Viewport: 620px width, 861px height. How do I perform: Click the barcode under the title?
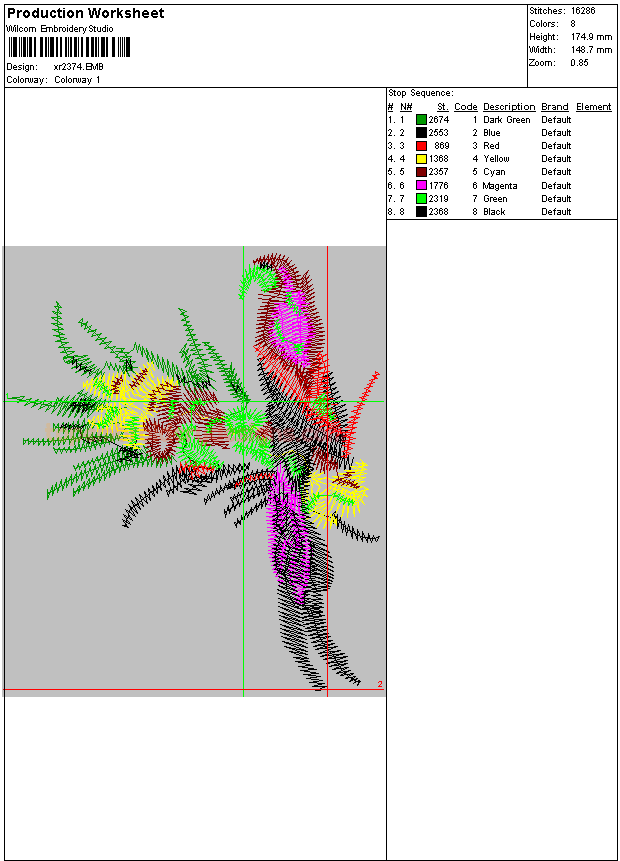coord(69,47)
